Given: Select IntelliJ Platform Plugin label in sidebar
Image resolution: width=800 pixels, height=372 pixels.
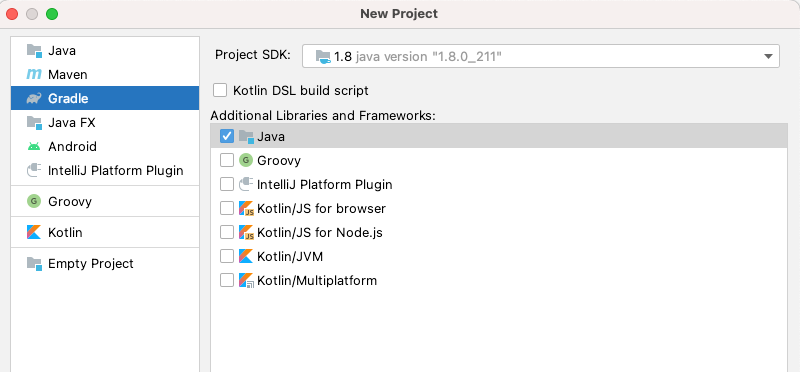Looking at the screenshot, I should tap(115, 170).
